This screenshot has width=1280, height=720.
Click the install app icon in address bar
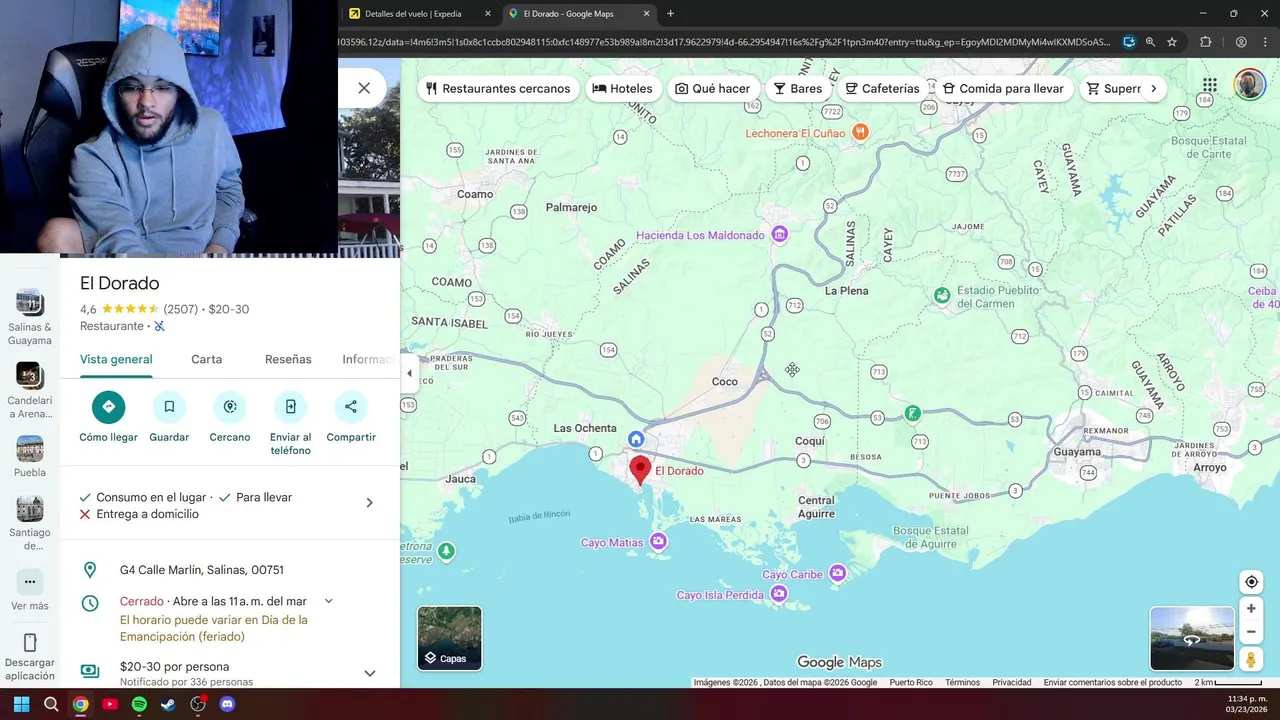click(x=1129, y=42)
